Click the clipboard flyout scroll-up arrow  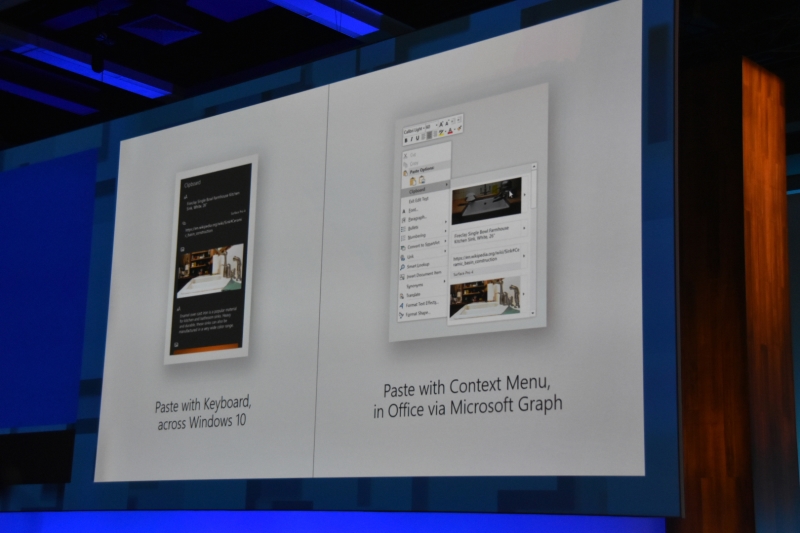pyautogui.click(x=534, y=166)
